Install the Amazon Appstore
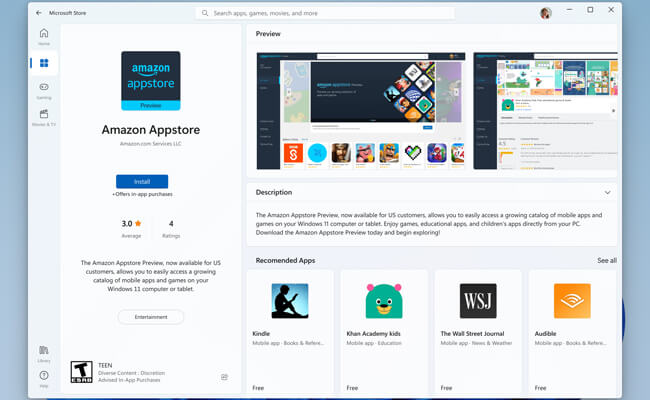 tap(142, 182)
